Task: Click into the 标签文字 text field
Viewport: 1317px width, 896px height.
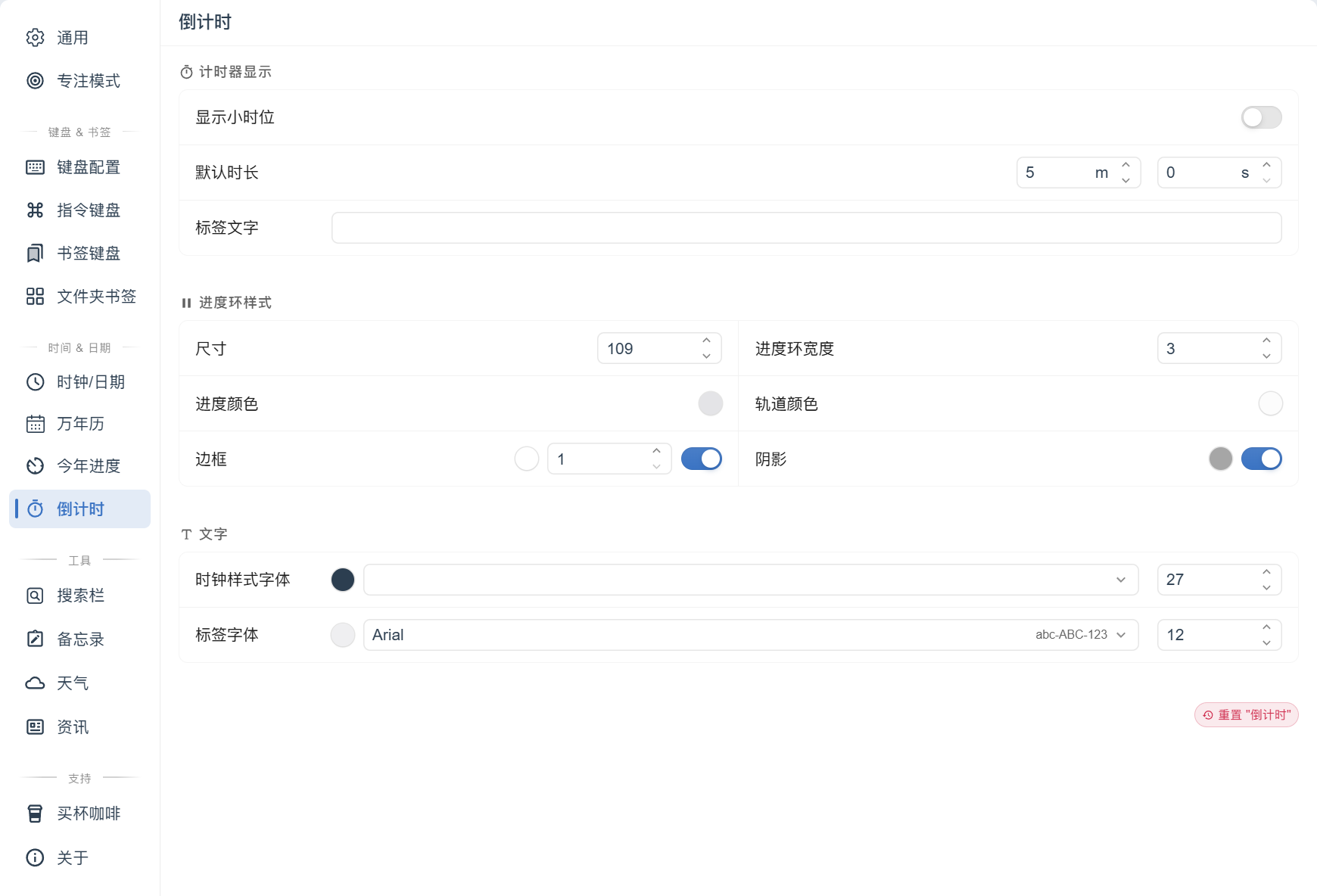Action: [807, 228]
